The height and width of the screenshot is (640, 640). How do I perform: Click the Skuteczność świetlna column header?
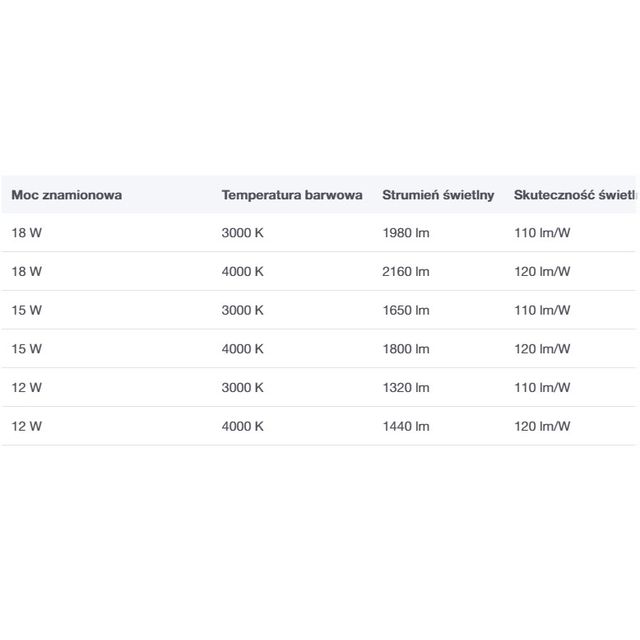click(x=574, y=195)
